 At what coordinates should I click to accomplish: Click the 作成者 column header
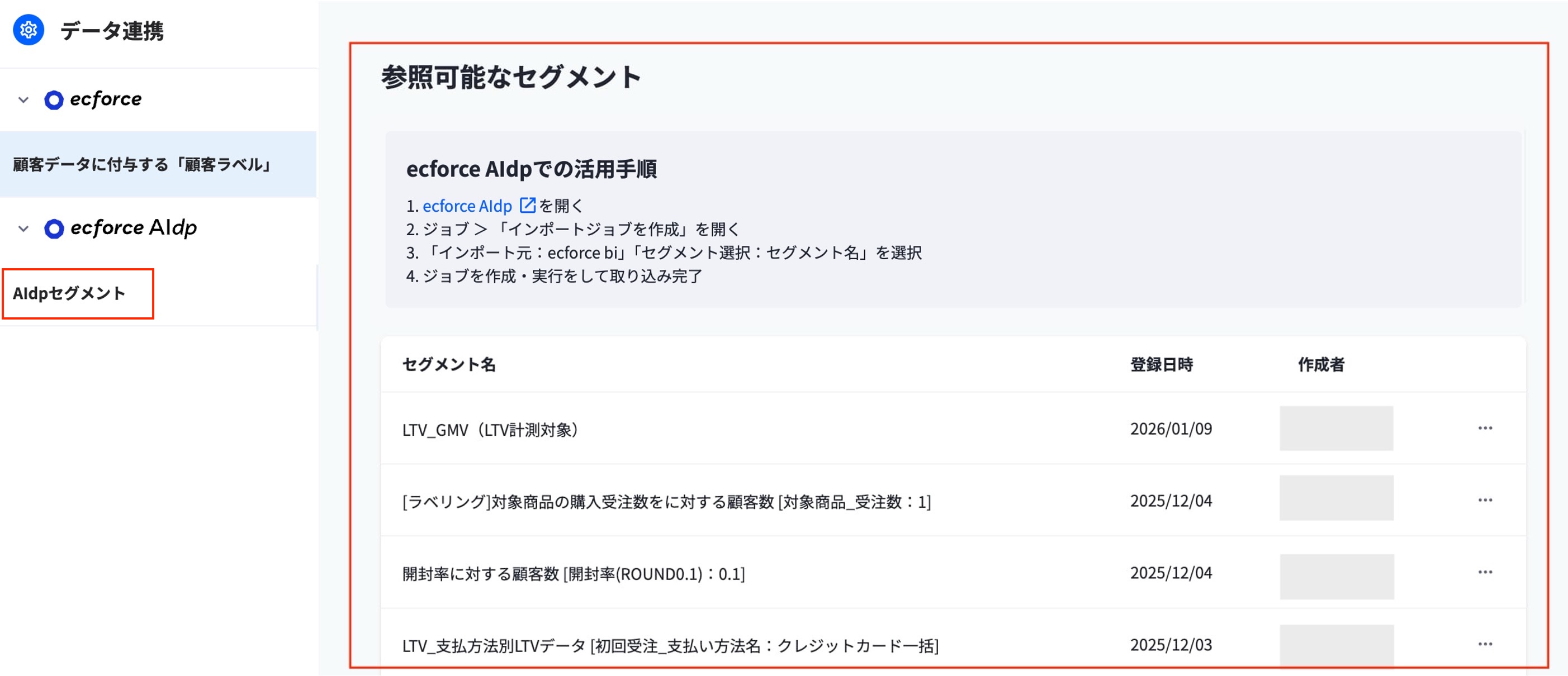(1321, 364)
